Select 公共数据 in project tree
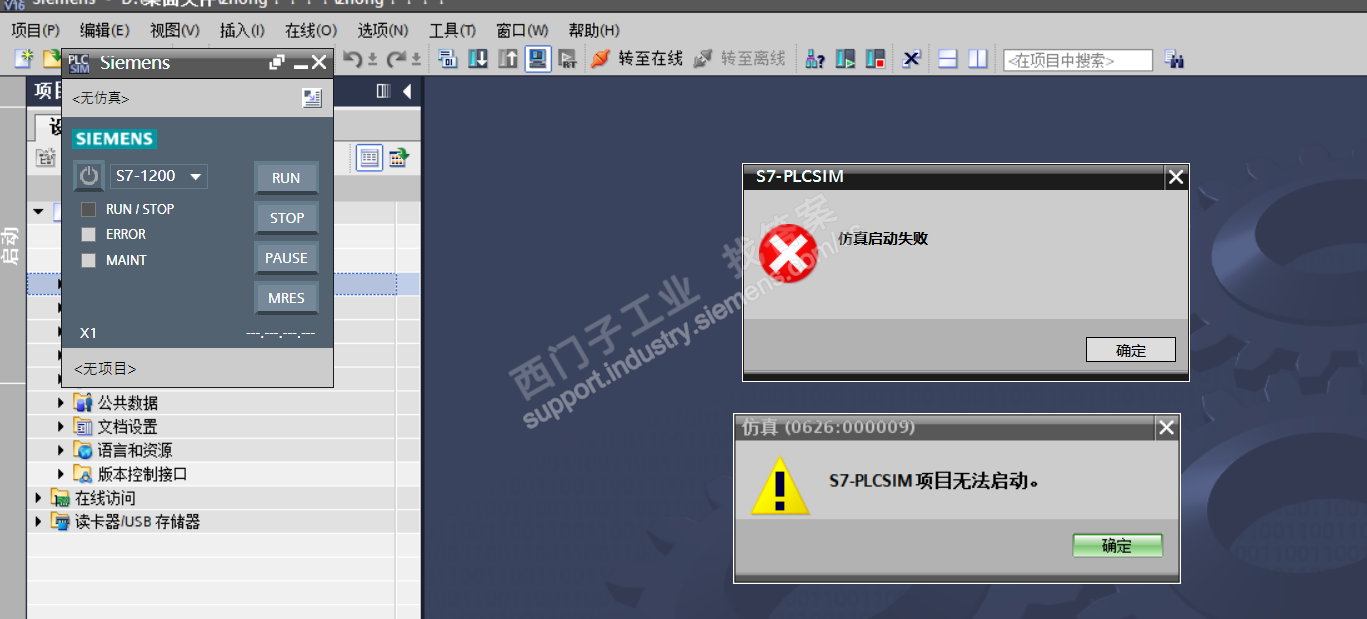 pos(127,403)
